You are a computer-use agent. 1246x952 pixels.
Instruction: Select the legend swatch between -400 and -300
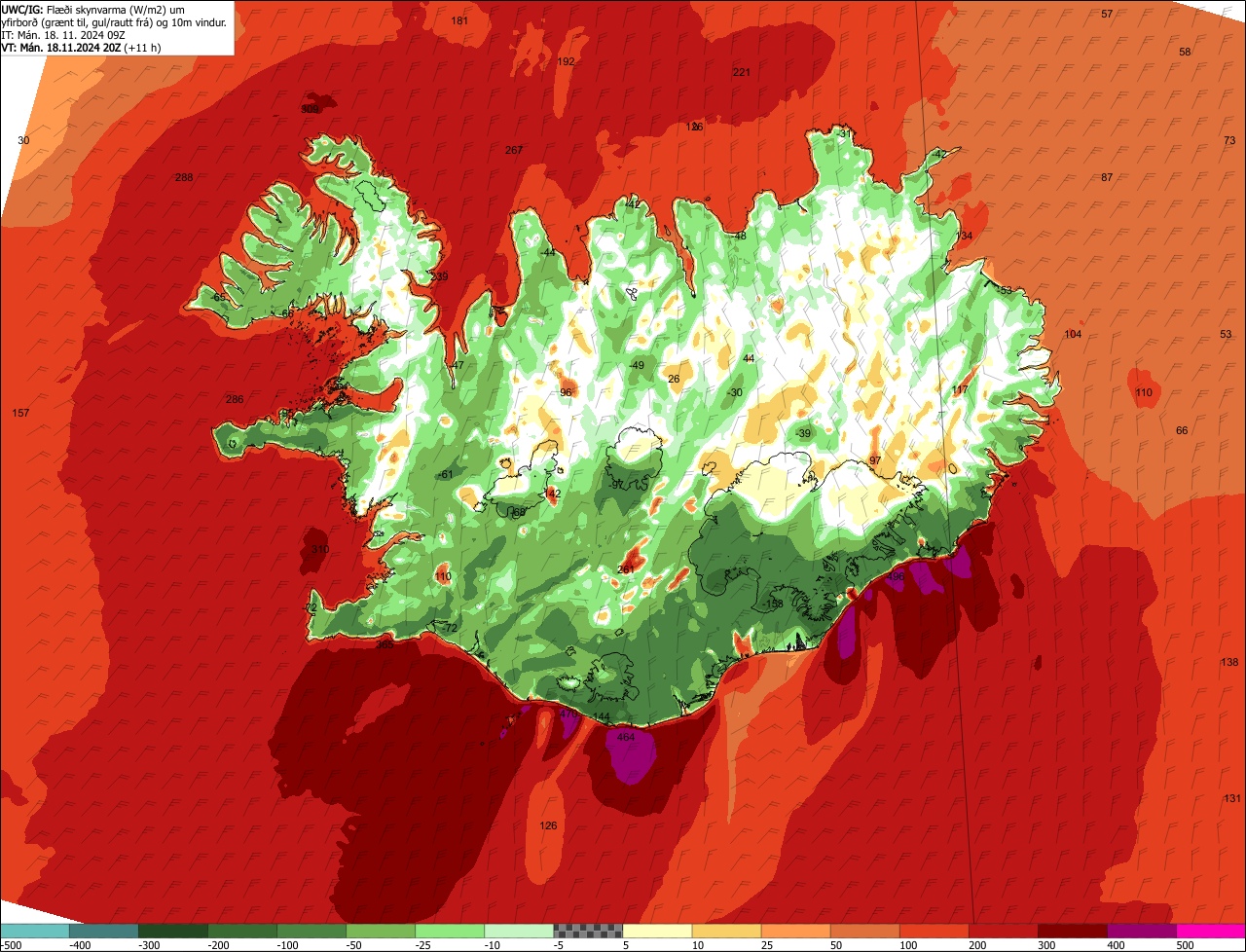[103, 931]
